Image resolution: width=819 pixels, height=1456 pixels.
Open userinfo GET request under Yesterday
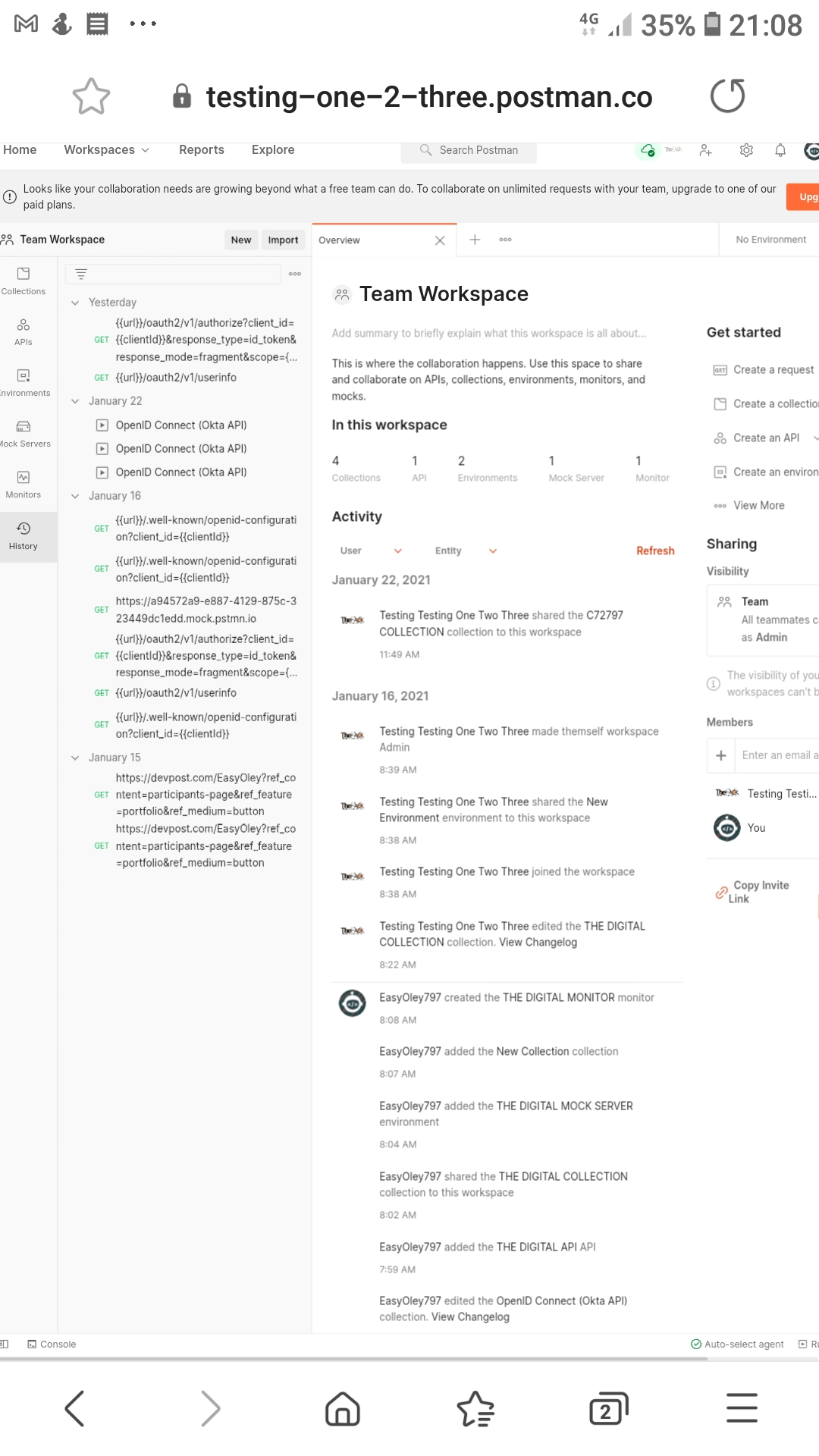click(x=176, y=378)
